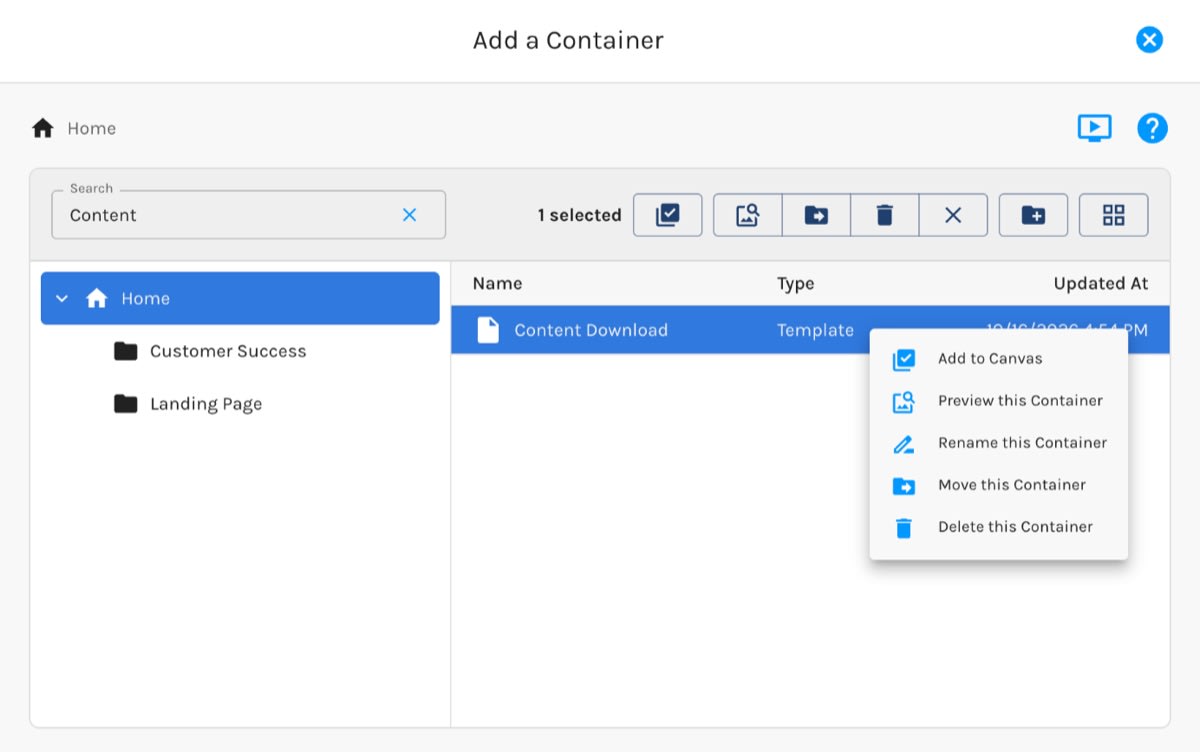Open the help question mark icon

click(1153, 128)
